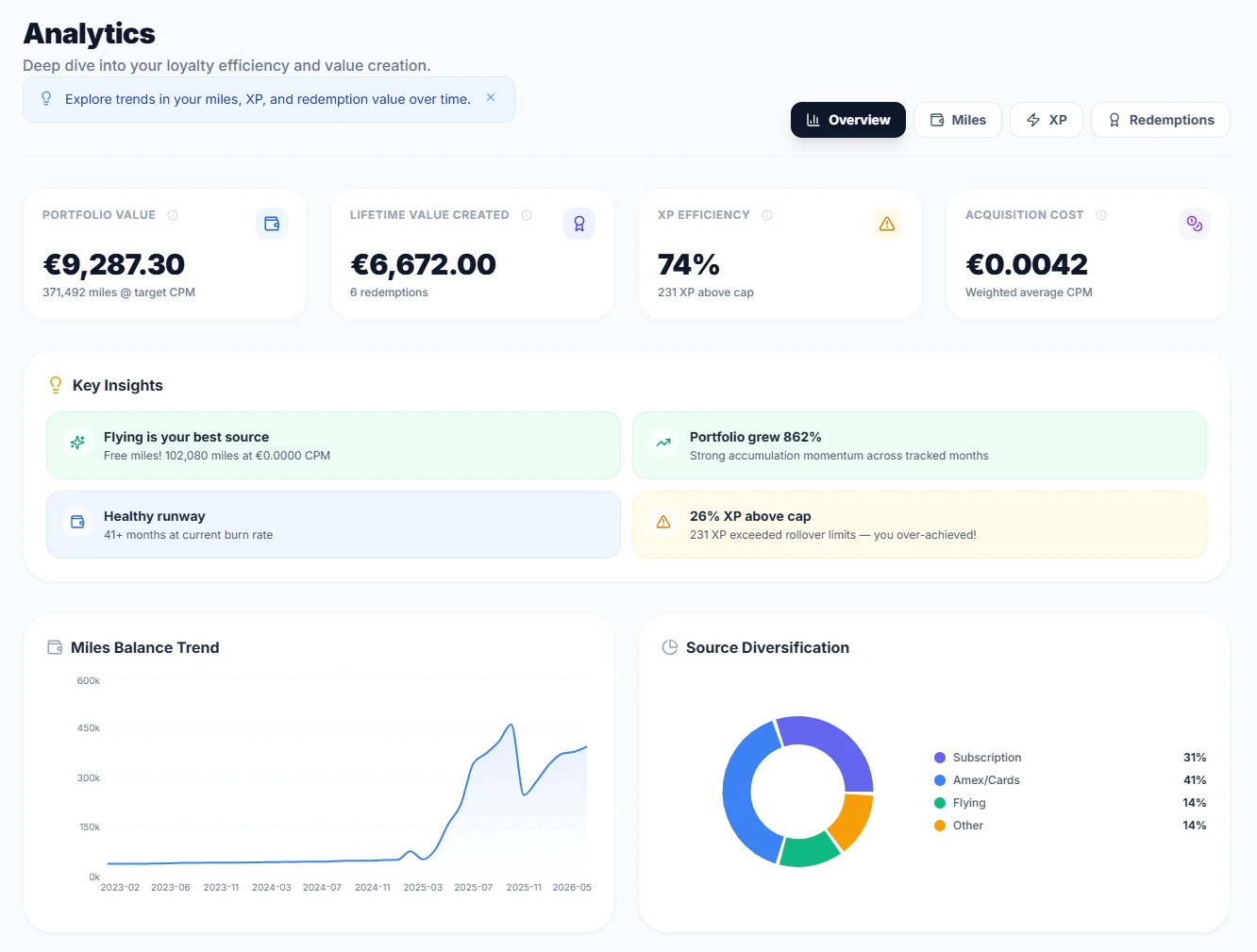
Task: Click the lightbulb icon beside Key Insights heading
Action: pyautogui.click(x=55, y=384)
